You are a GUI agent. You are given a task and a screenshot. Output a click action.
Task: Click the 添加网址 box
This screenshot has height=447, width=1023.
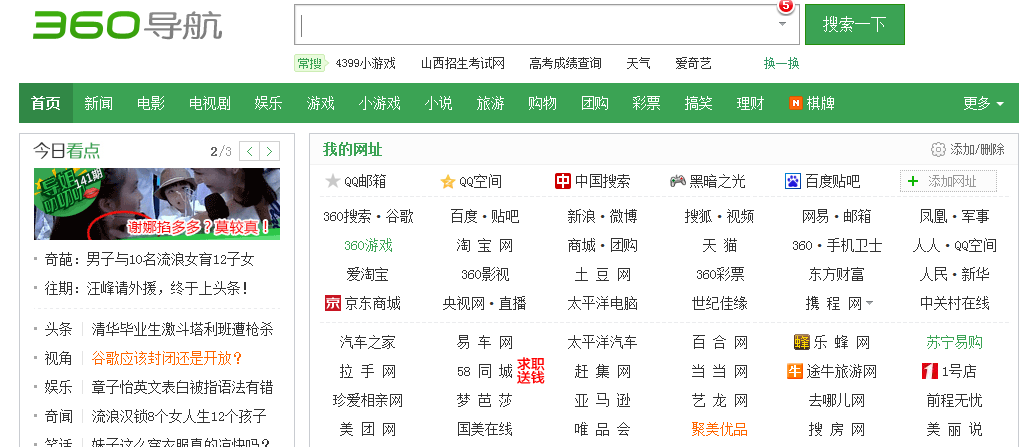pyautogui.click(x=949, y=181)
